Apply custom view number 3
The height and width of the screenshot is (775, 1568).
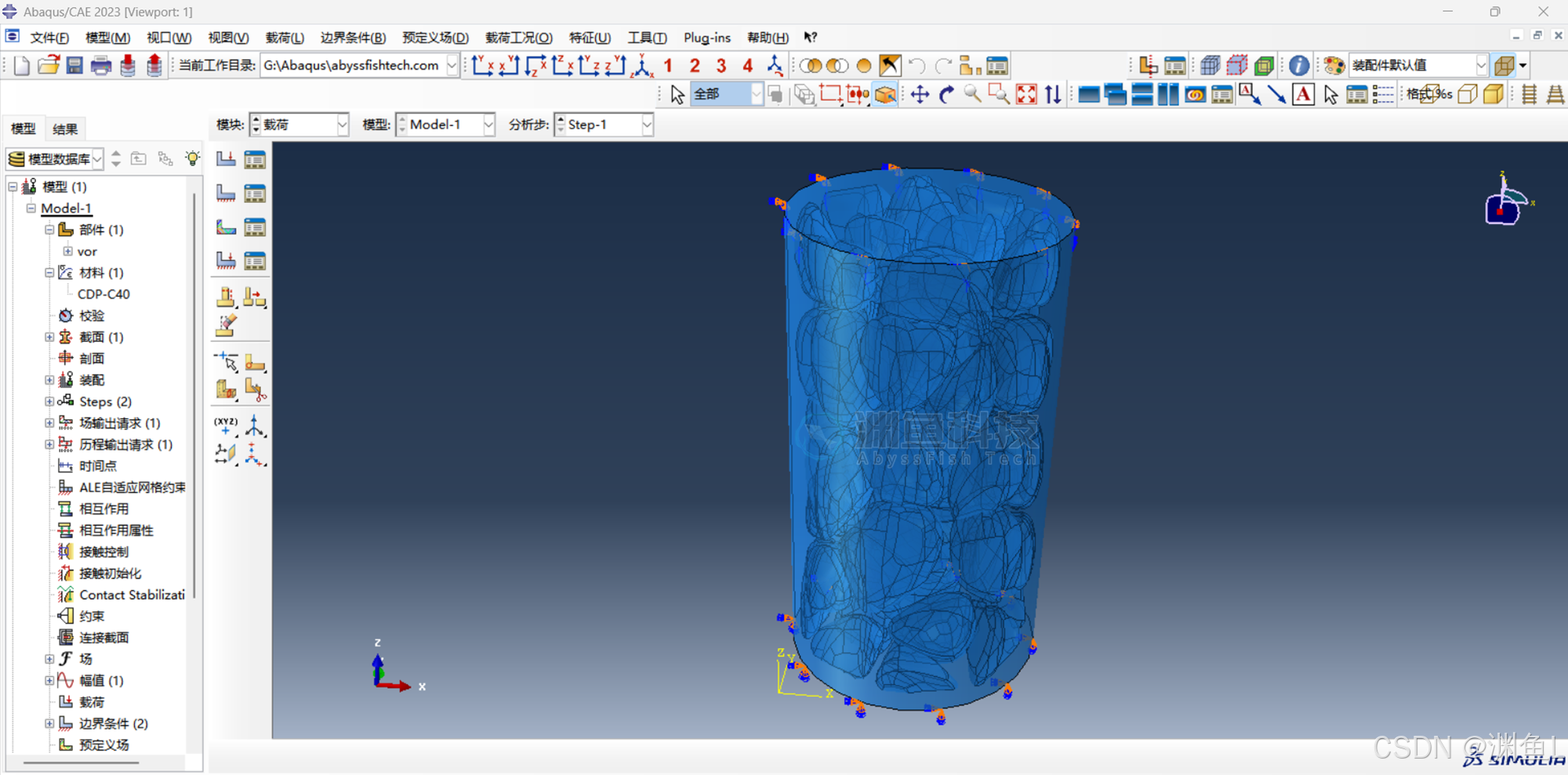click(x=721, y=66)
